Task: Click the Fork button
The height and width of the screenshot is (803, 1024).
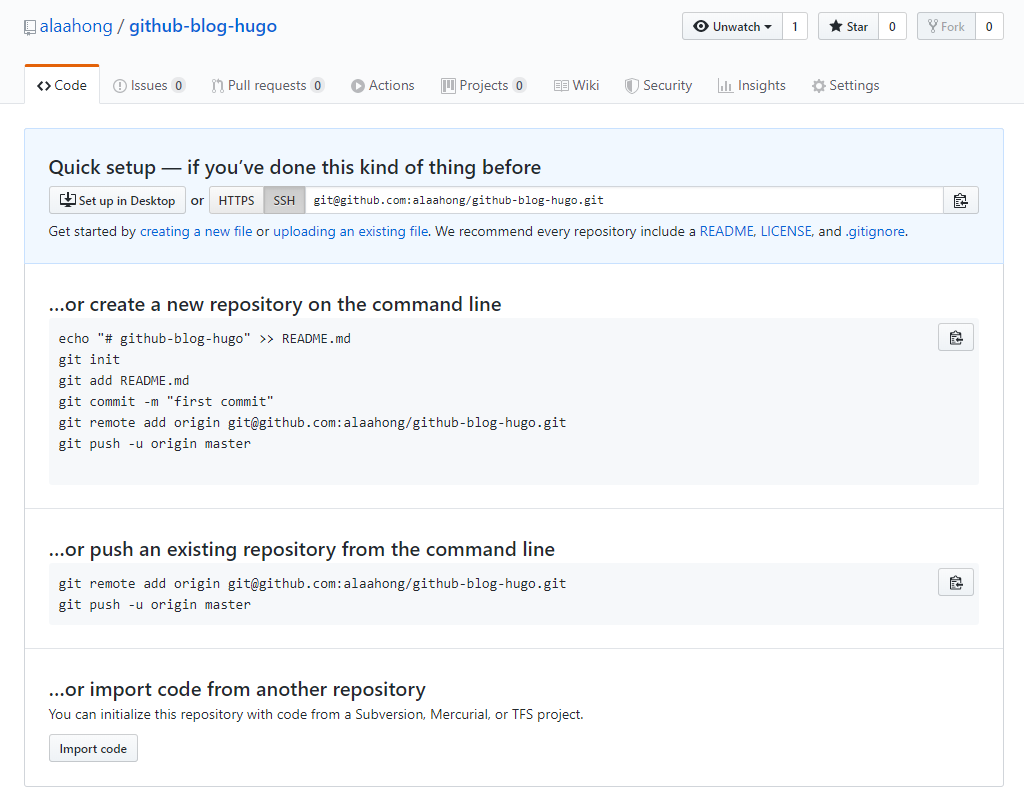Action: 946,27
